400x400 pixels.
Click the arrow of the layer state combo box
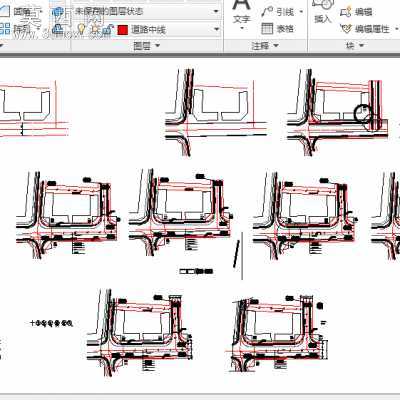click(216, 11)
